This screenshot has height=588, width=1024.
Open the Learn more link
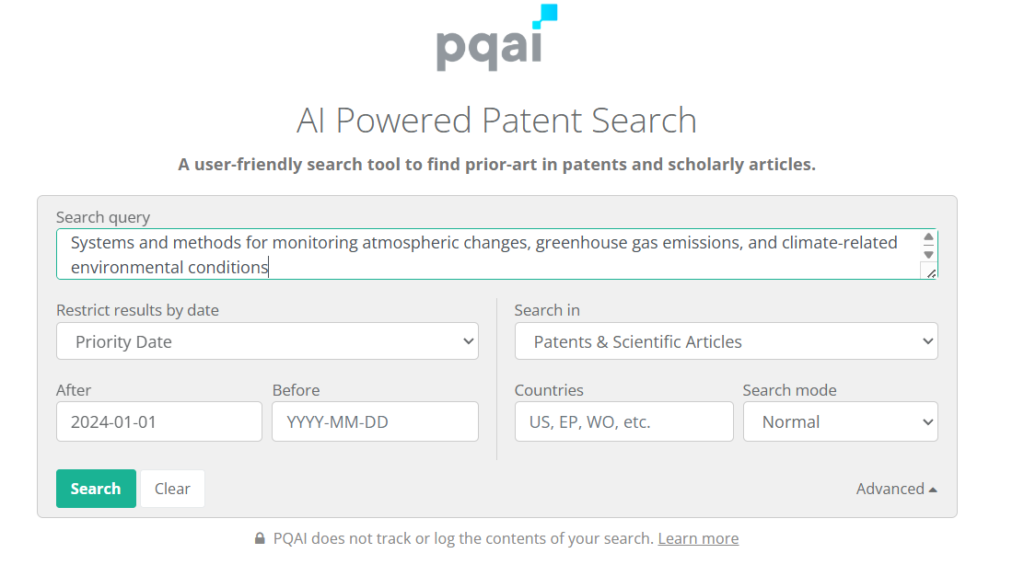coord(698,538)
